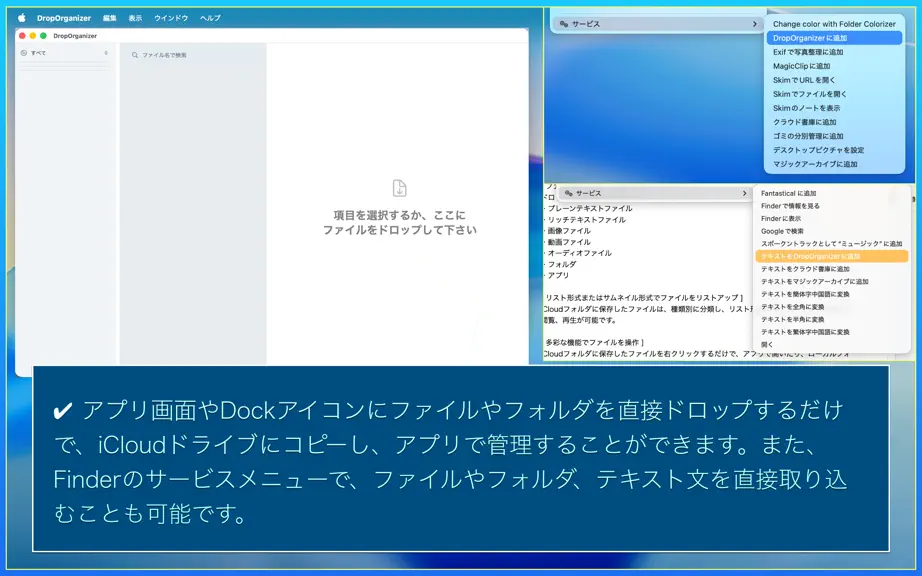Click the DropOrganizer window title text
Viewport: 922px width, 576px height.
(75, 36)
